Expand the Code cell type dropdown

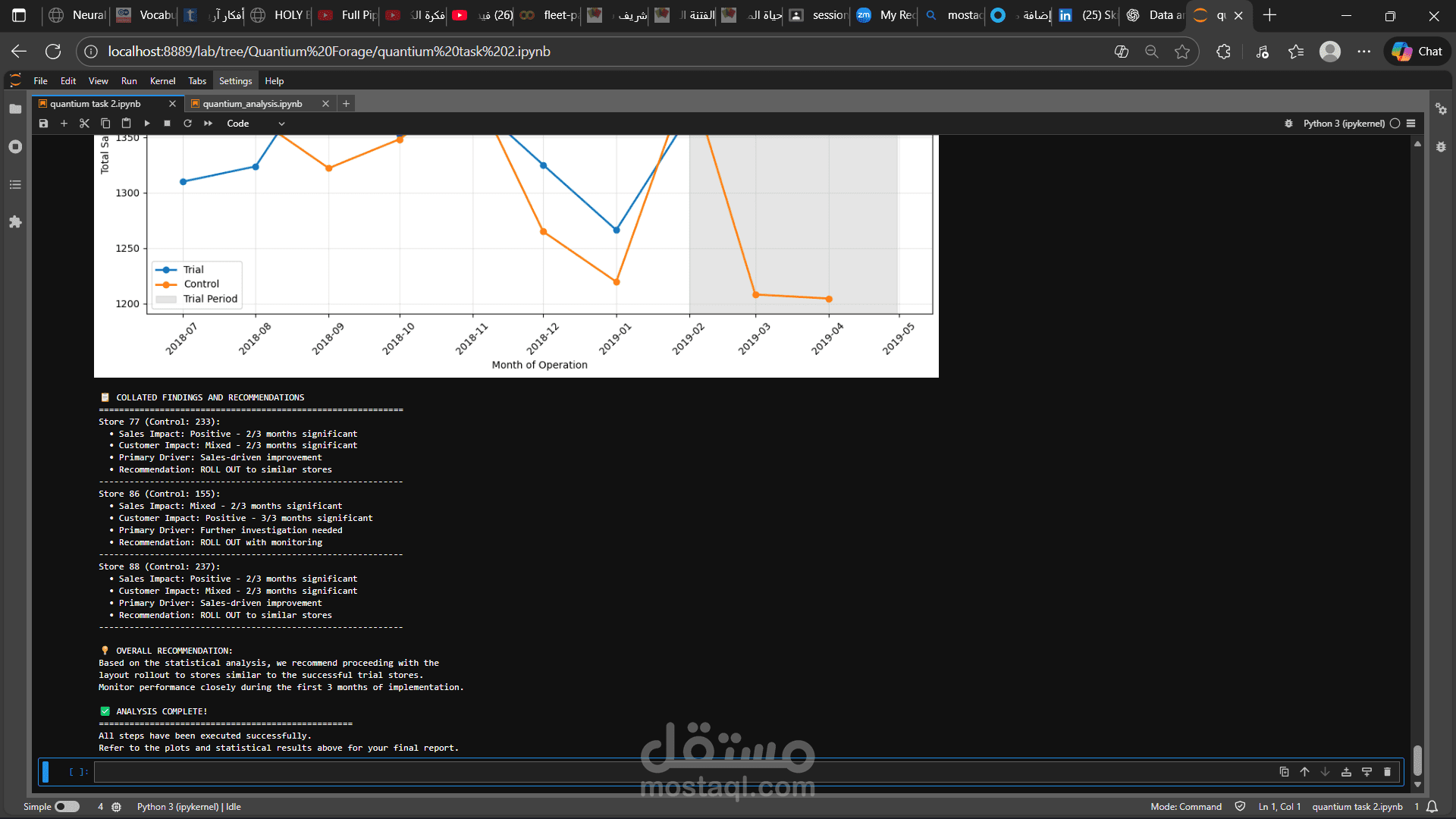click(x=256, y=124)
